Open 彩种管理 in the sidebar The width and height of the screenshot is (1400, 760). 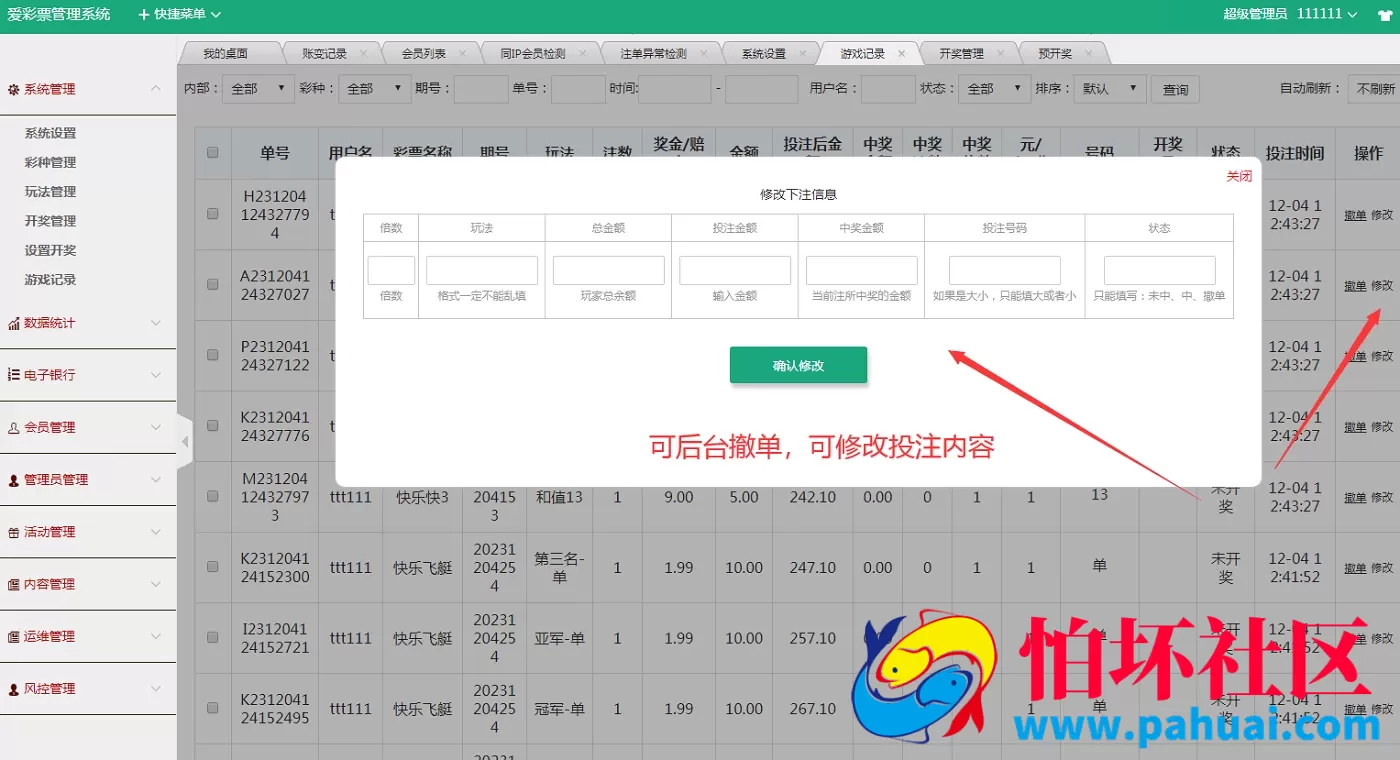pos(50,162)
